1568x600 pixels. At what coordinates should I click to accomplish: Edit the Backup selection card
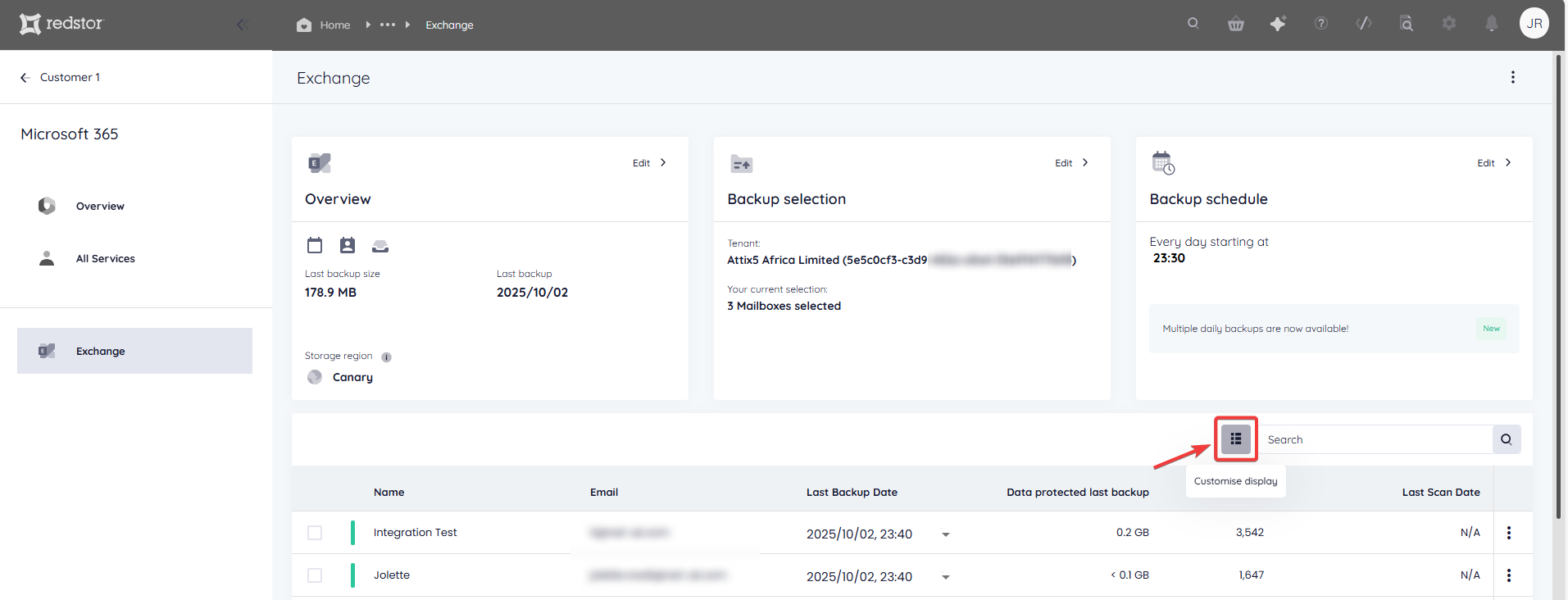pos(1072,163)
